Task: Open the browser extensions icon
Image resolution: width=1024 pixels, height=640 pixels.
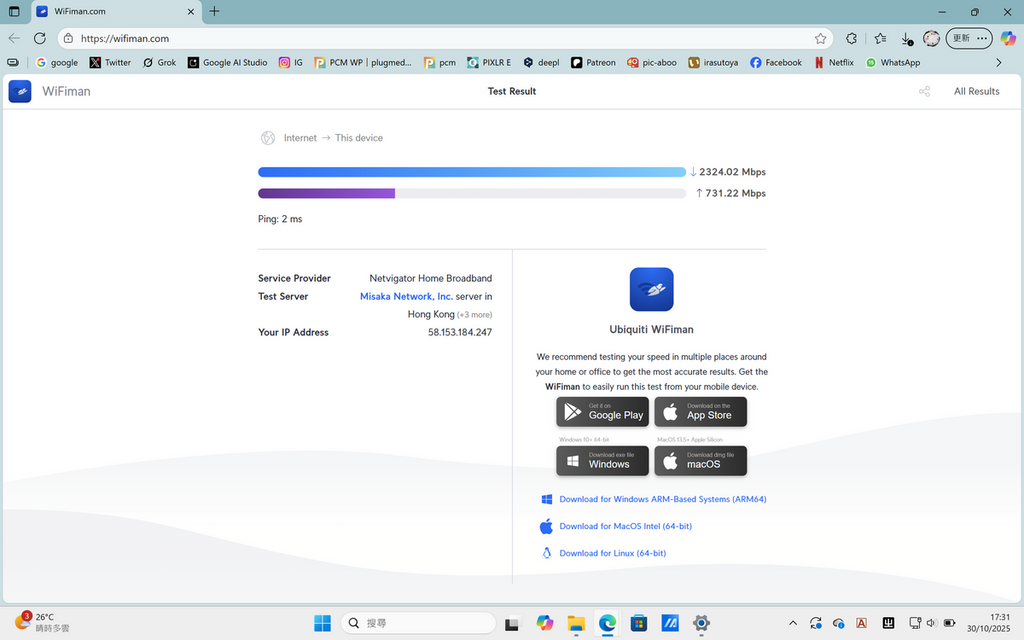Action: pyautogui.click(x=851, y=39)
